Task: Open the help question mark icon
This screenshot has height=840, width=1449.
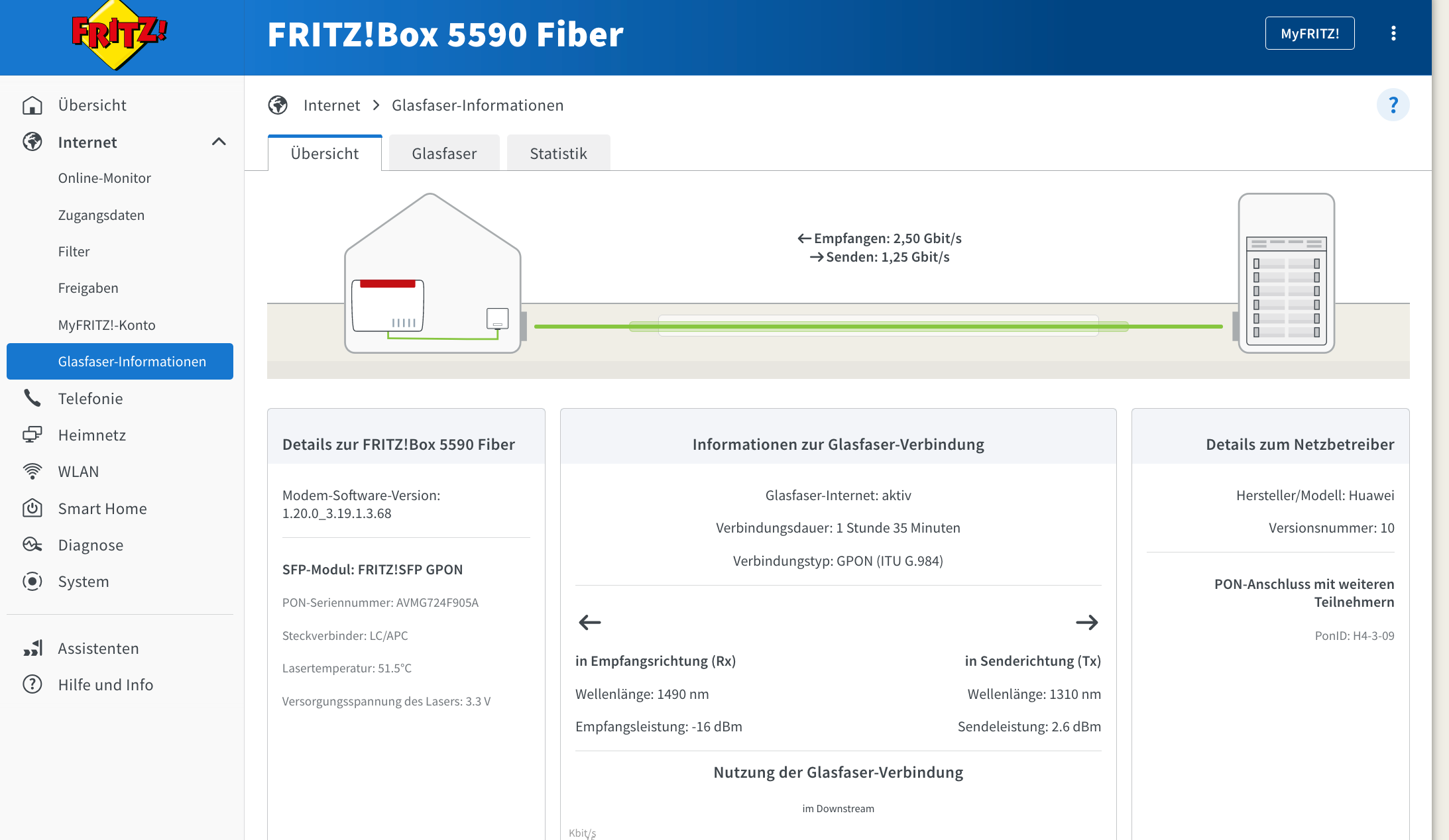Action: pyautogui.click(x=1393, y=105)
